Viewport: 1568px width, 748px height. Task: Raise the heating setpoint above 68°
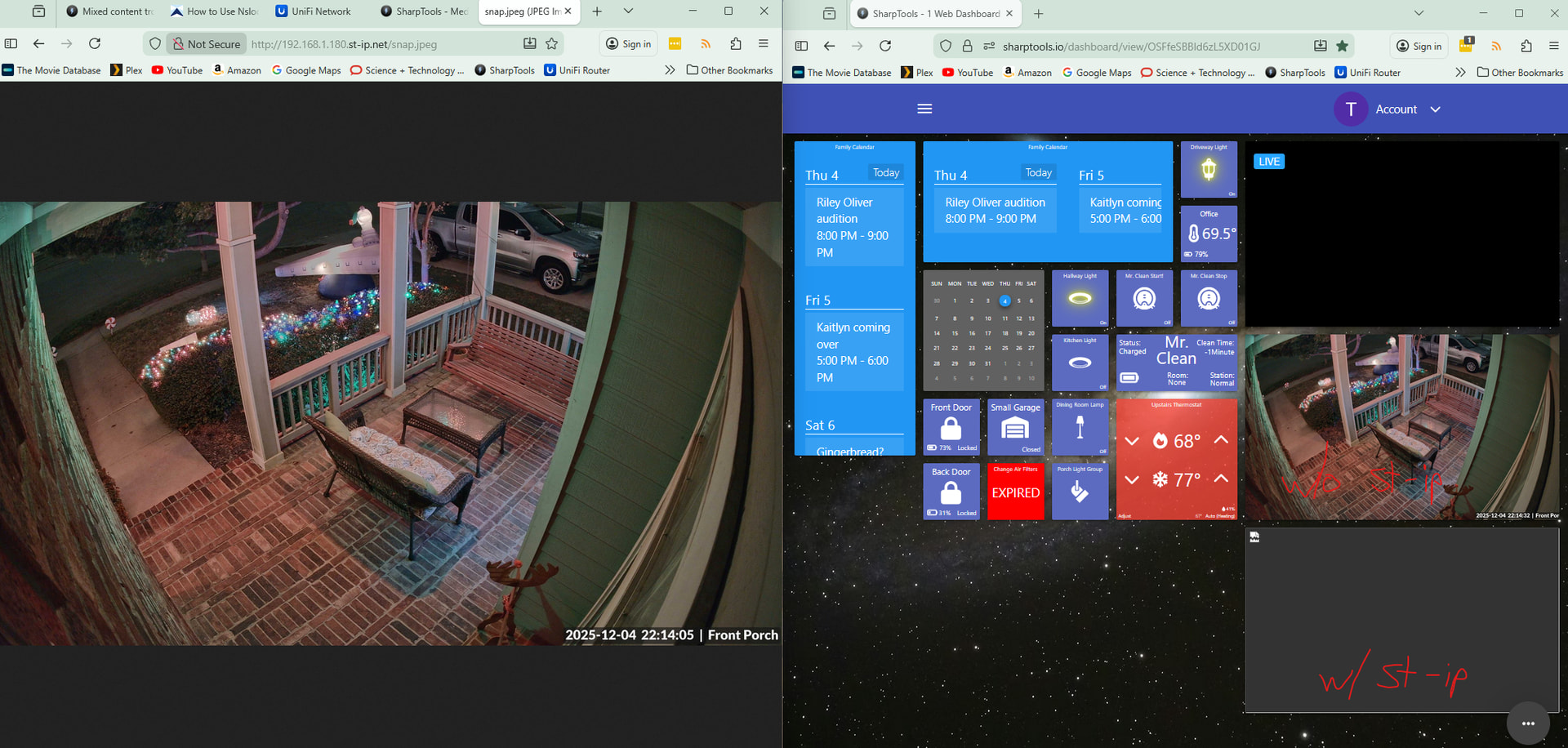tap(1221, 440)
